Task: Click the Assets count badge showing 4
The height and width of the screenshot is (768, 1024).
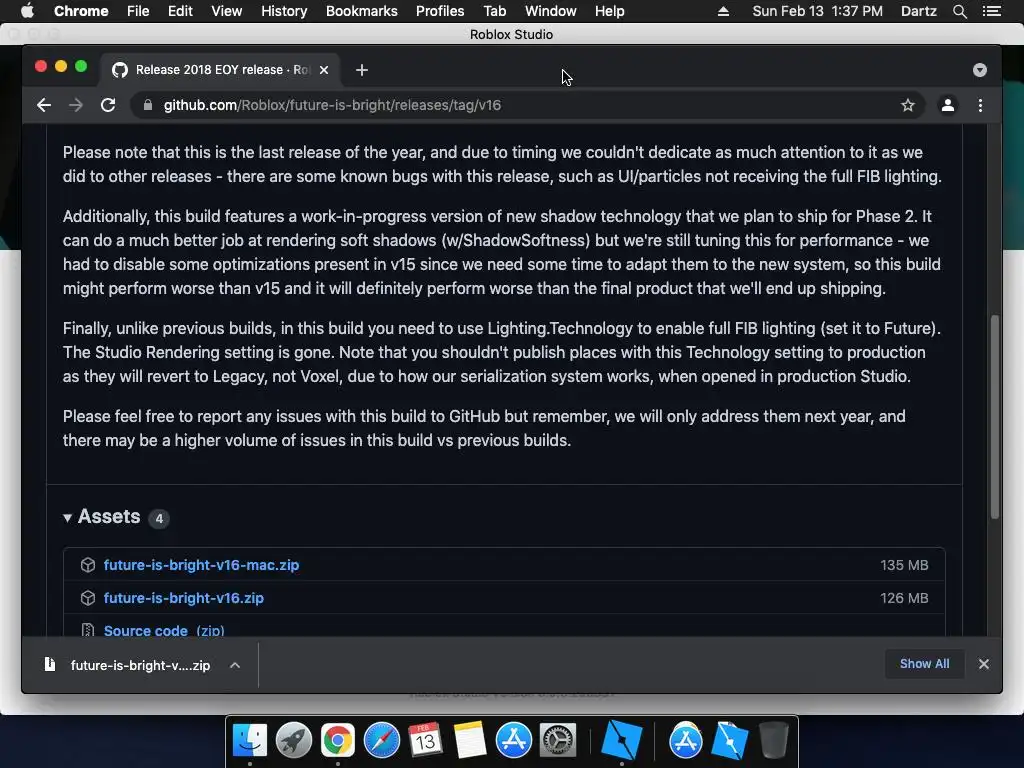Action: click(x=159, y=519)
